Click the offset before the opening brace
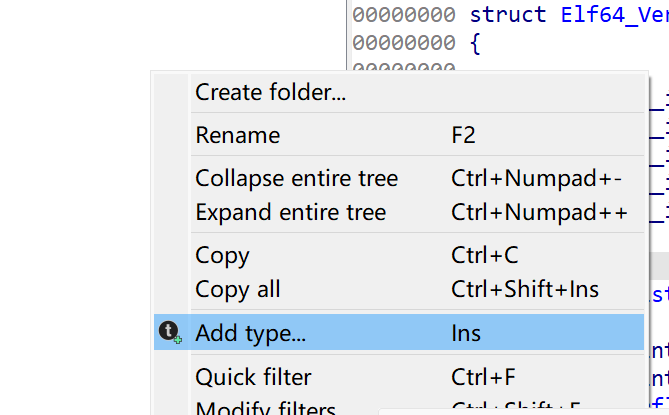 [405, 44]
